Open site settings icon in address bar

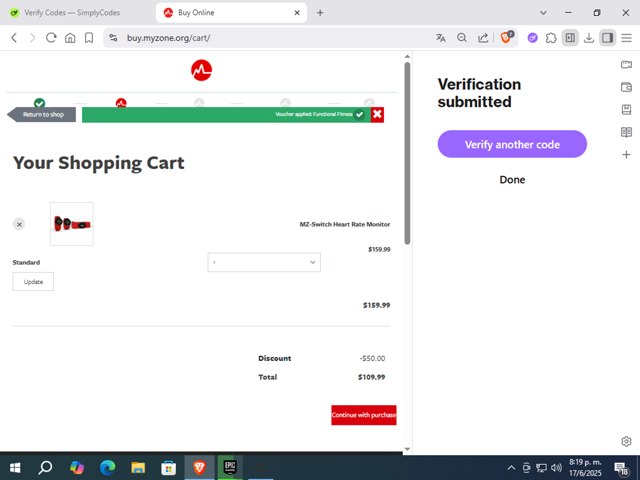113,38
